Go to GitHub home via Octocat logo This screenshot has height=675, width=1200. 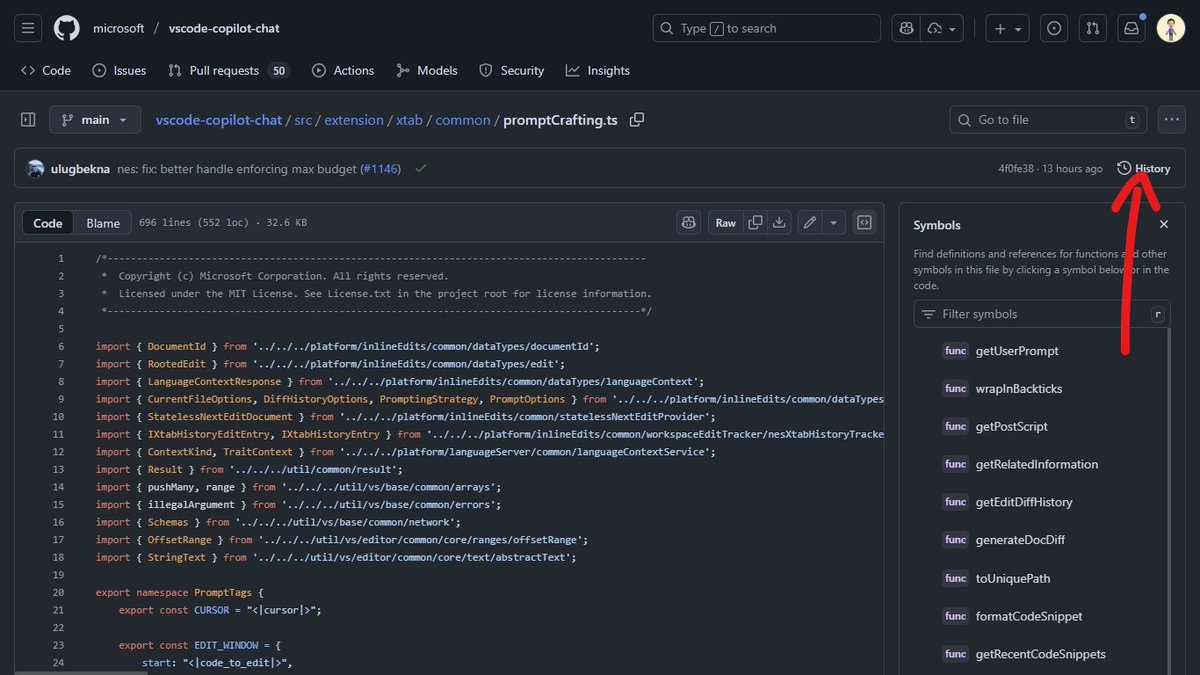pos(67,28)
